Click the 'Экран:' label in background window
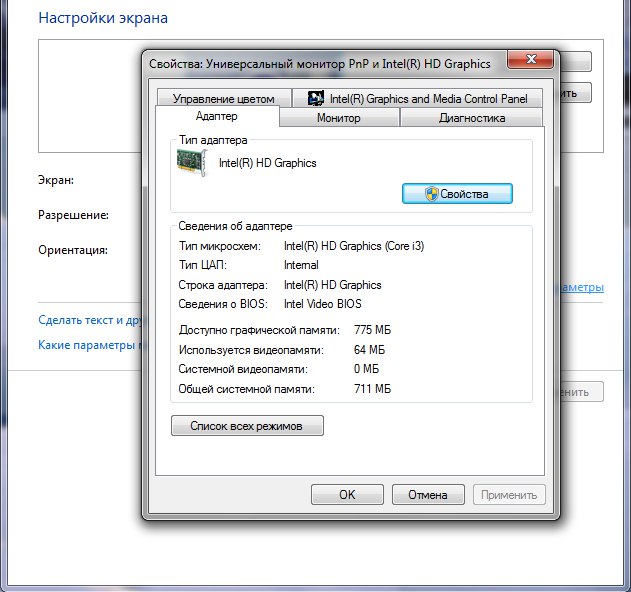The width and height of the screenshot is (631, 592). click(x=56, y=180)
